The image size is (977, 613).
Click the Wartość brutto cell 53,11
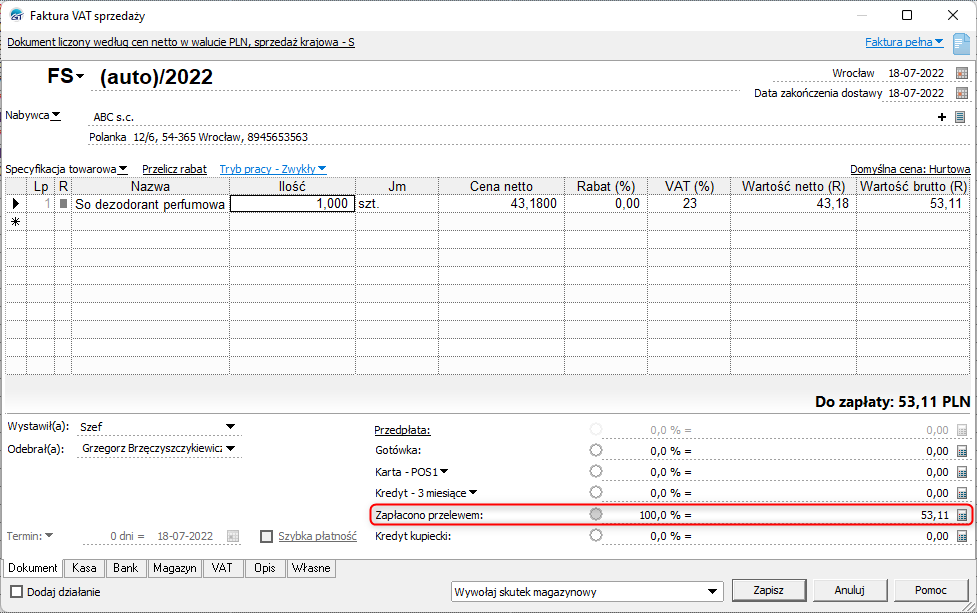(913, 204)
